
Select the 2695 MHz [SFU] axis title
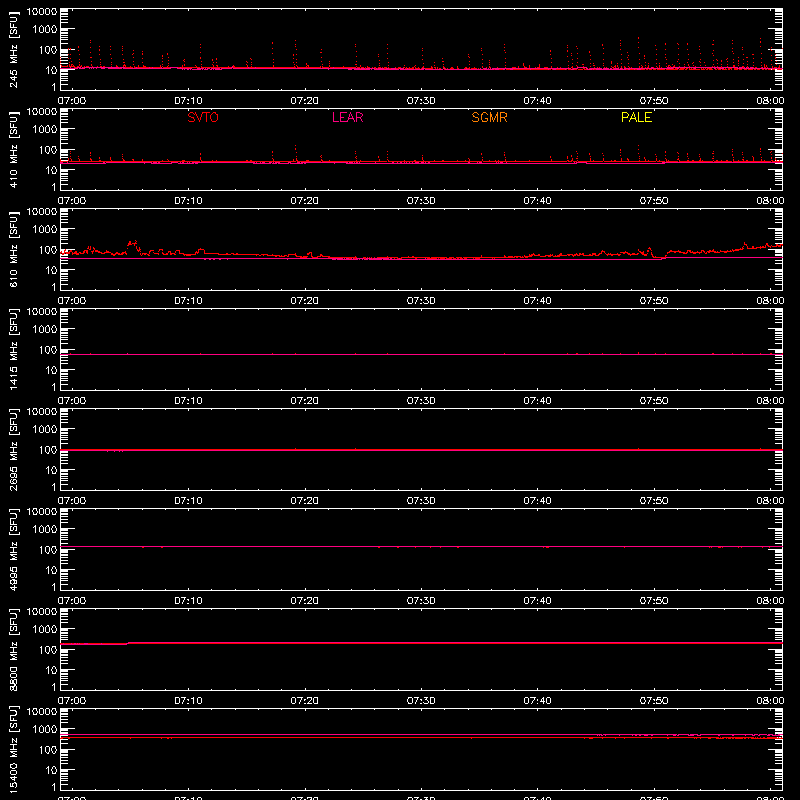(x=13, y=449)
